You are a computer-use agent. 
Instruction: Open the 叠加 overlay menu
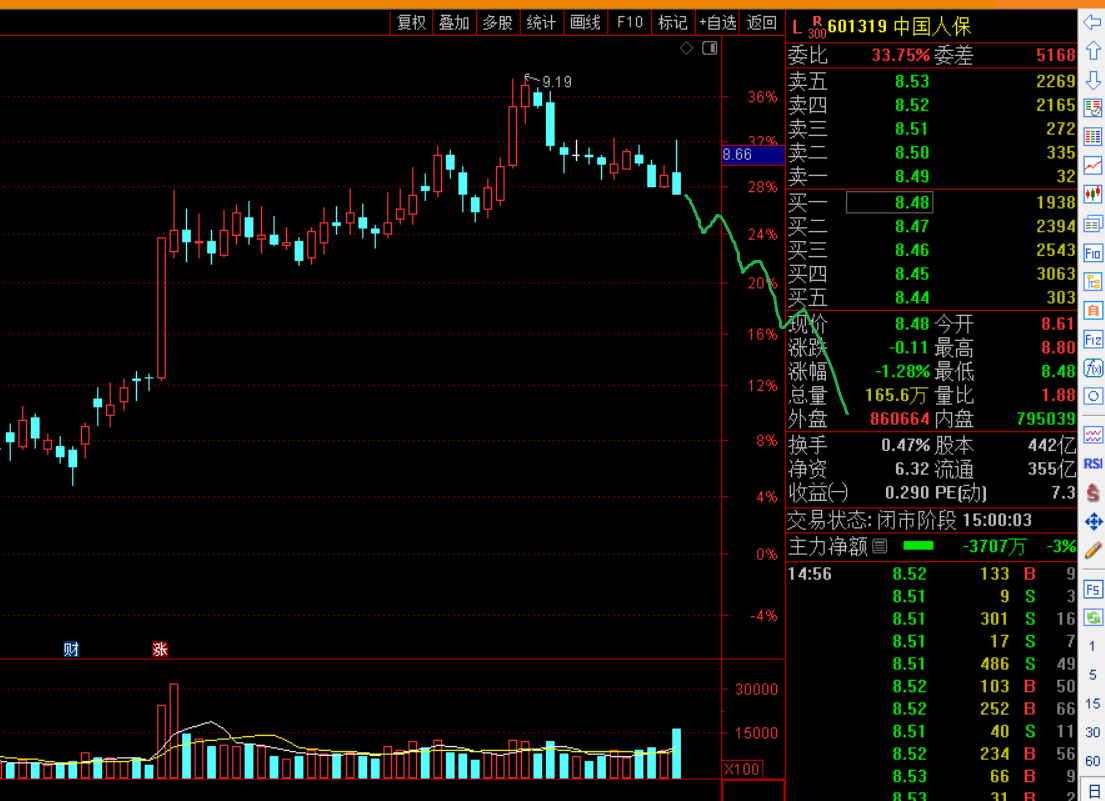coord(455,23)
